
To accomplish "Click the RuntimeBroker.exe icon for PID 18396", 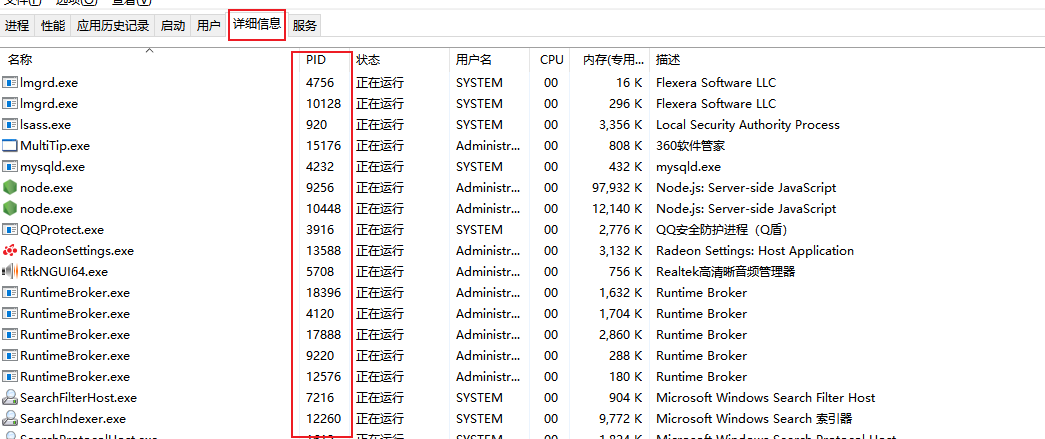I will 9,292.
